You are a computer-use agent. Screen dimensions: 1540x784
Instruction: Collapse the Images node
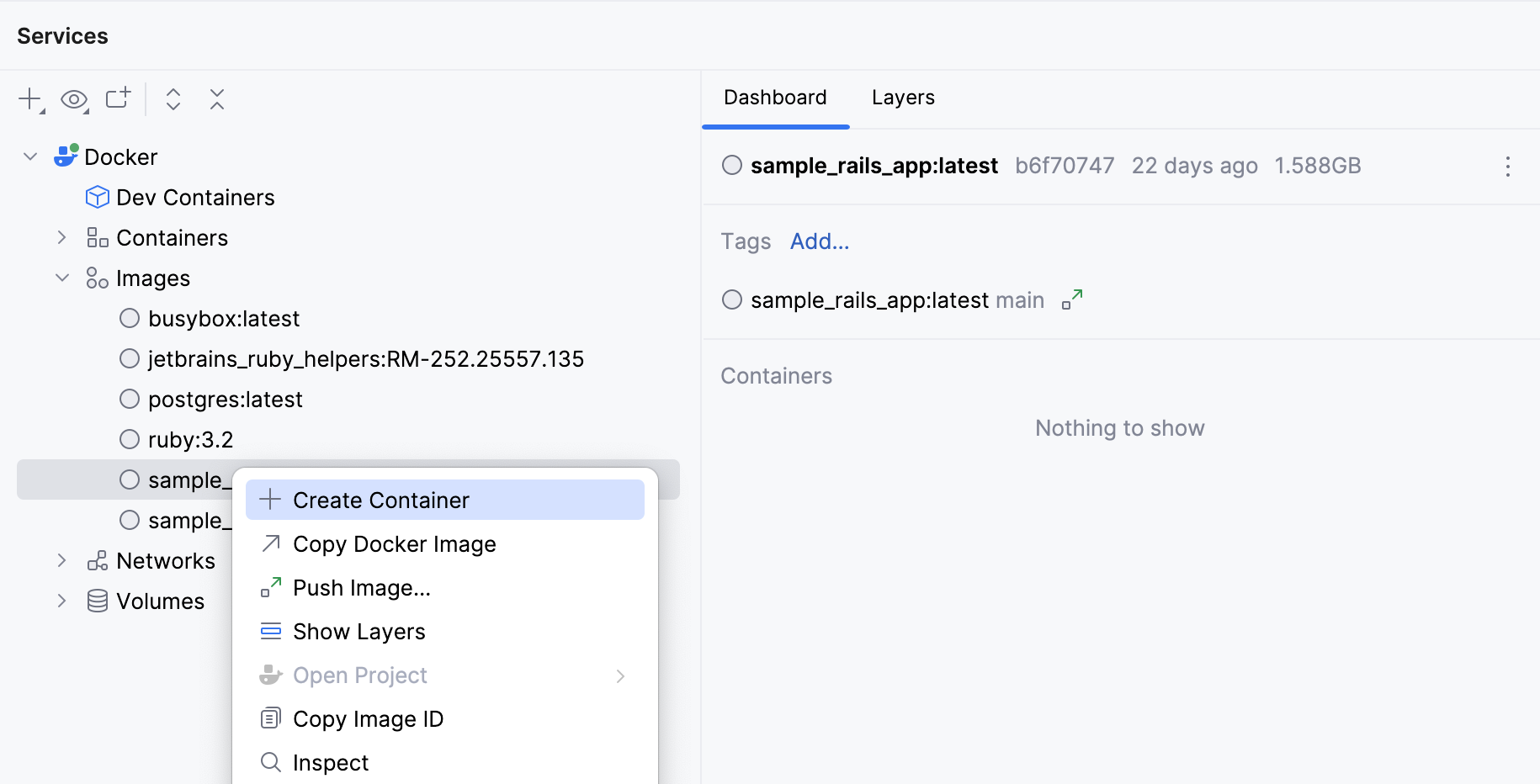pyautogui.click(x=61, y=278)
